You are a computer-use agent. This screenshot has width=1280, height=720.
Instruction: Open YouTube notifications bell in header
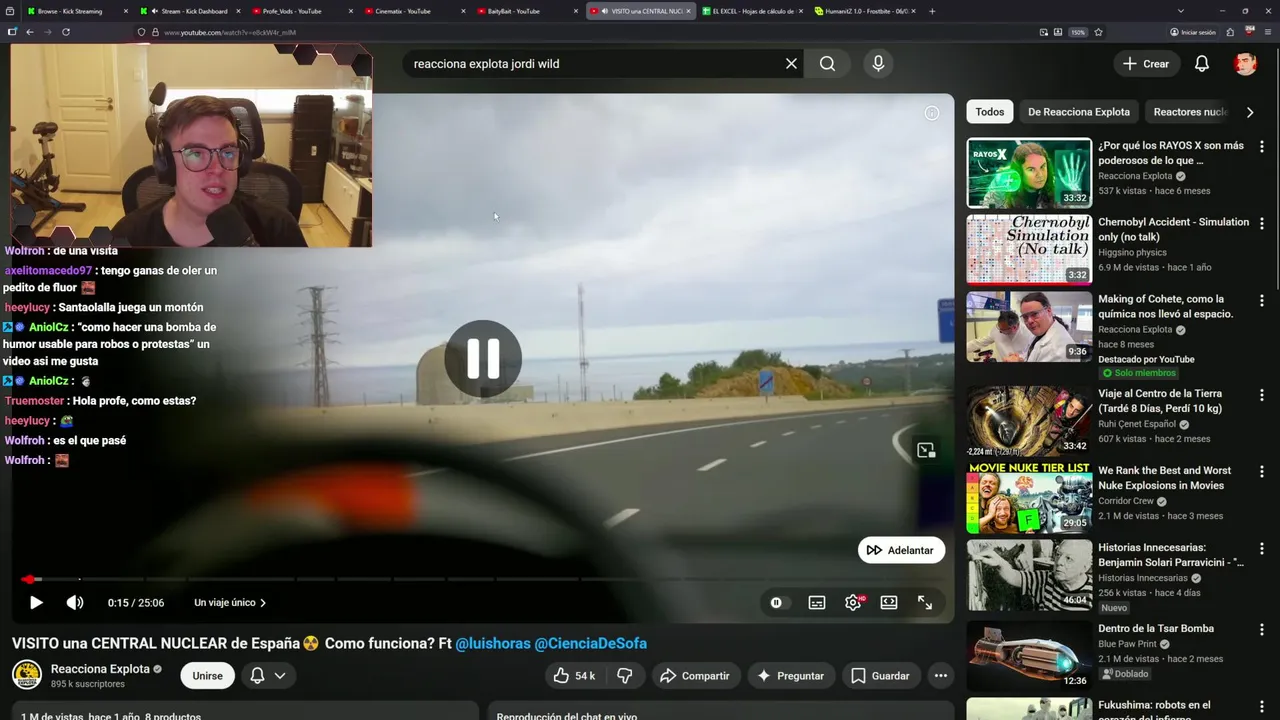click(x=1202, y=64)
